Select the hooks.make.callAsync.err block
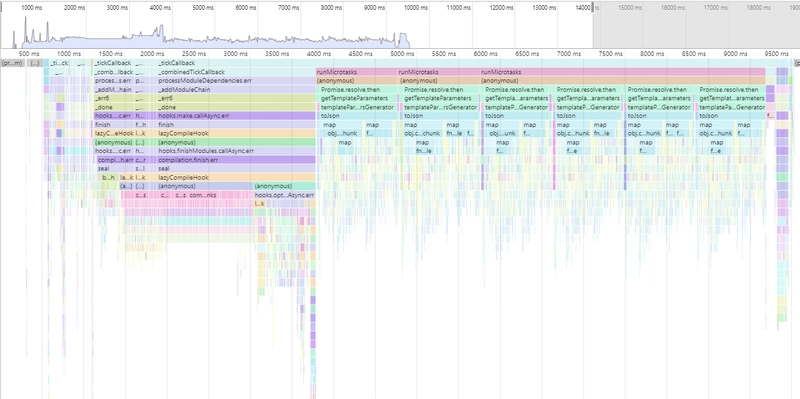The height and width of the screenshot is (399, 800). (x=236, y=116)
